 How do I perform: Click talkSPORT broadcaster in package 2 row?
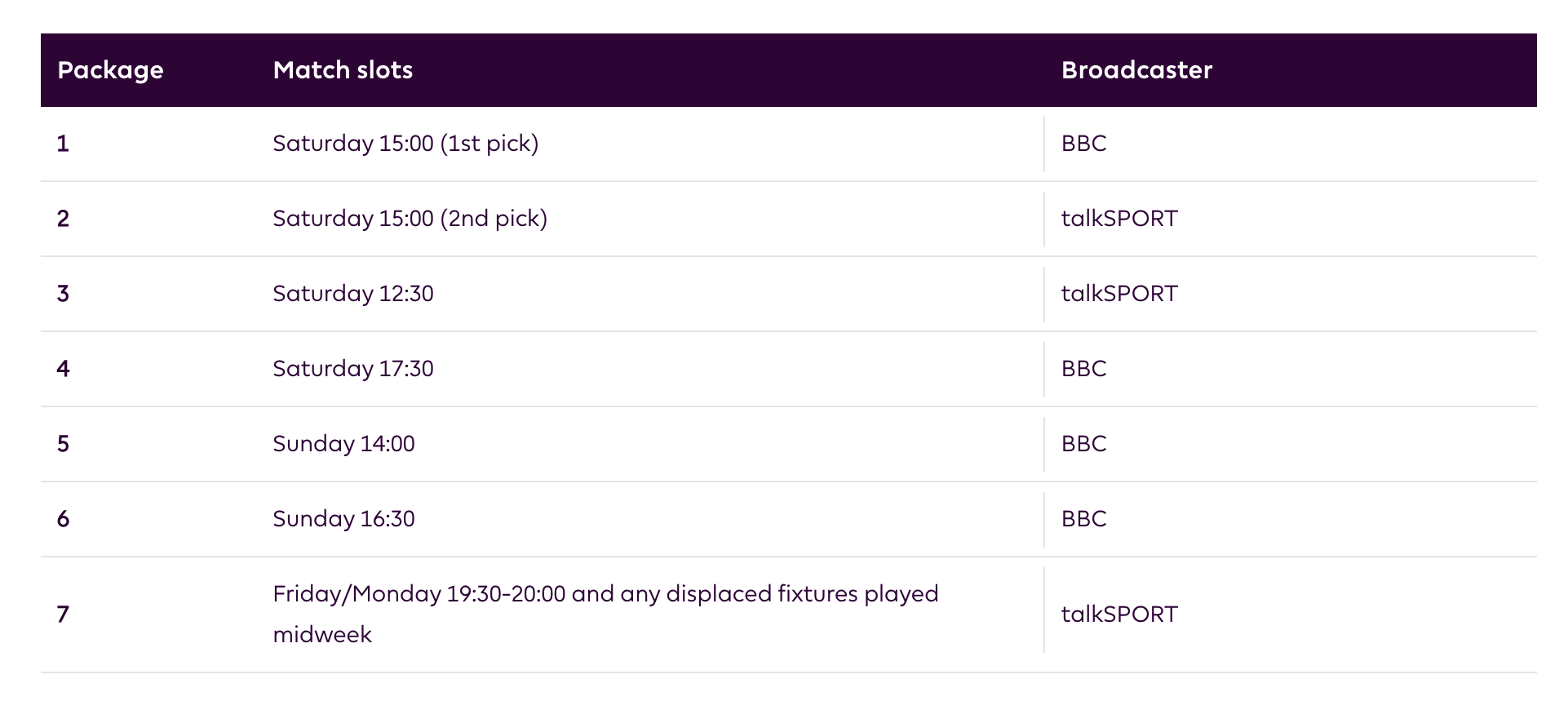1119,219
